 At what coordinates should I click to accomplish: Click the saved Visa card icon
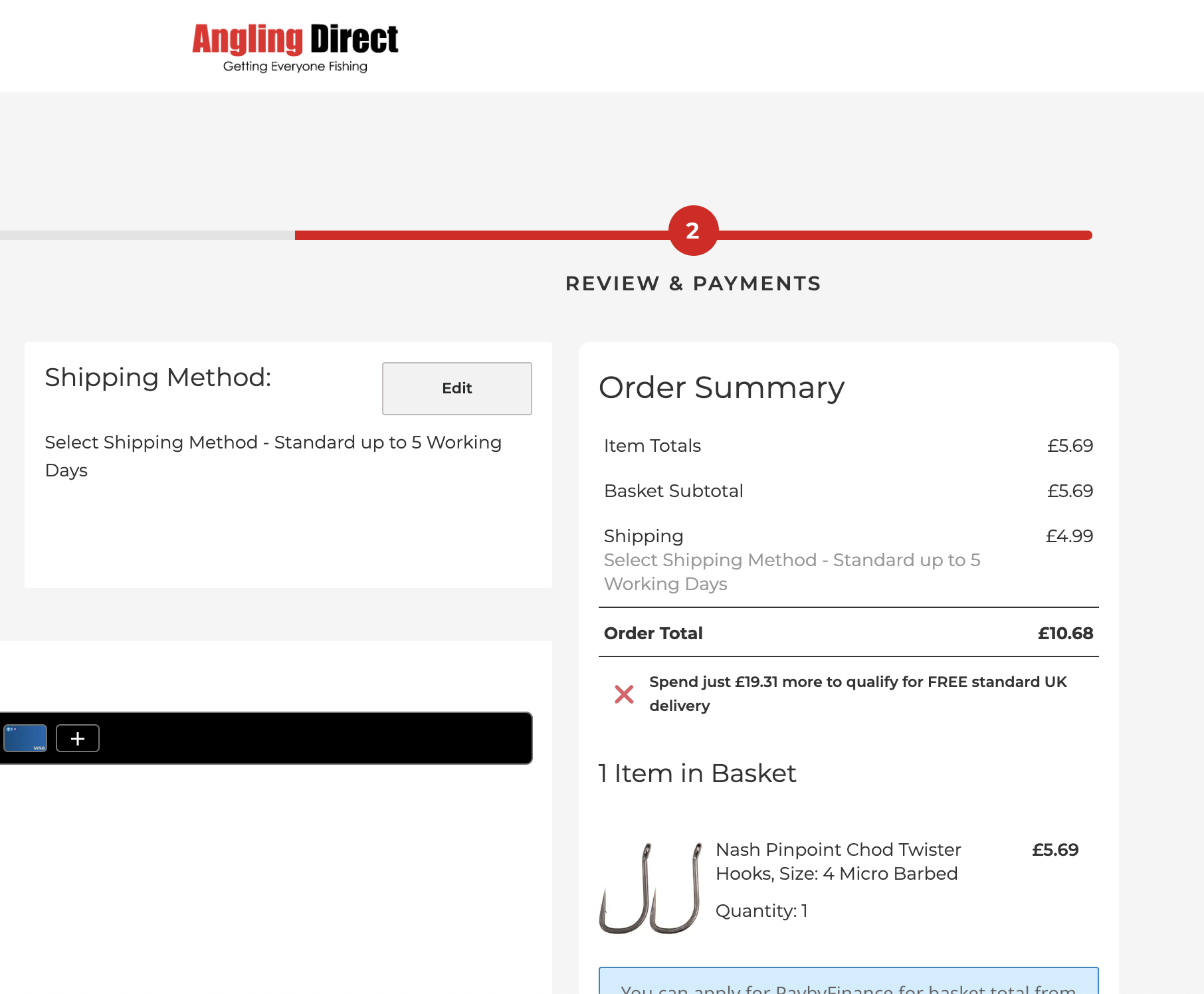click(25, 738)
